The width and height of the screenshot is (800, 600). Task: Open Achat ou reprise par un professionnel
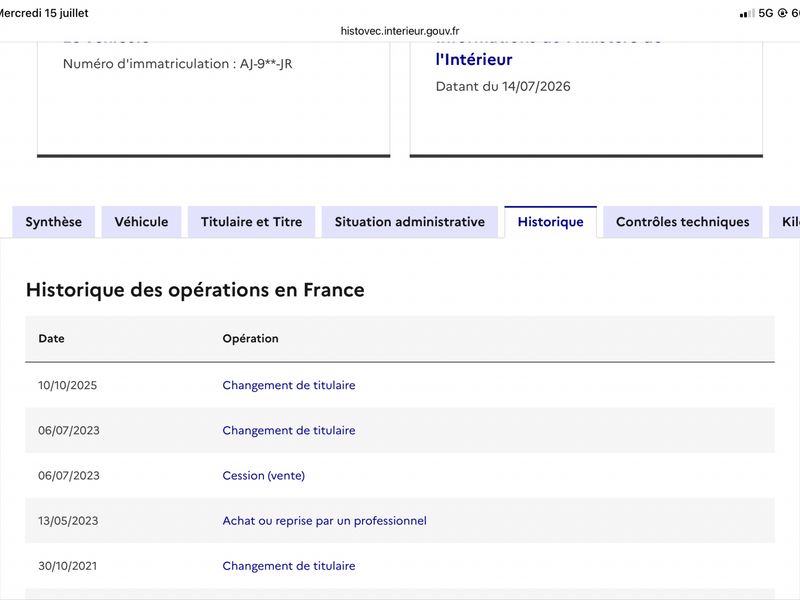pos(324,521)
